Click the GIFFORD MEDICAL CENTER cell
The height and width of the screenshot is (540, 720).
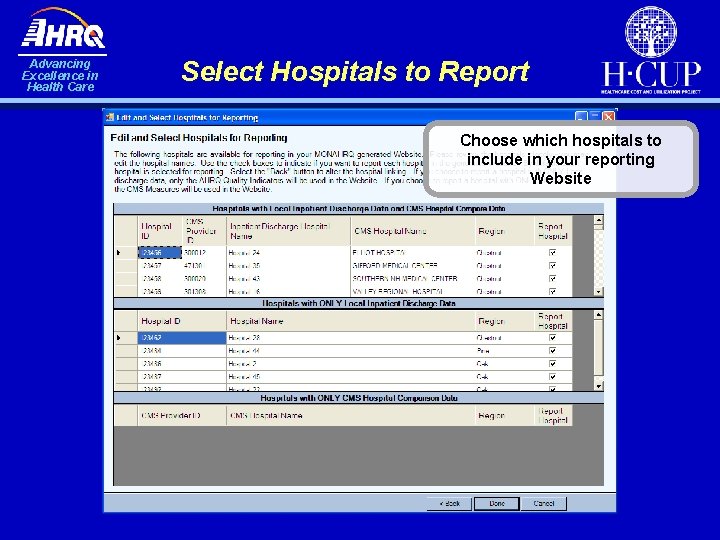pos(412,265)
